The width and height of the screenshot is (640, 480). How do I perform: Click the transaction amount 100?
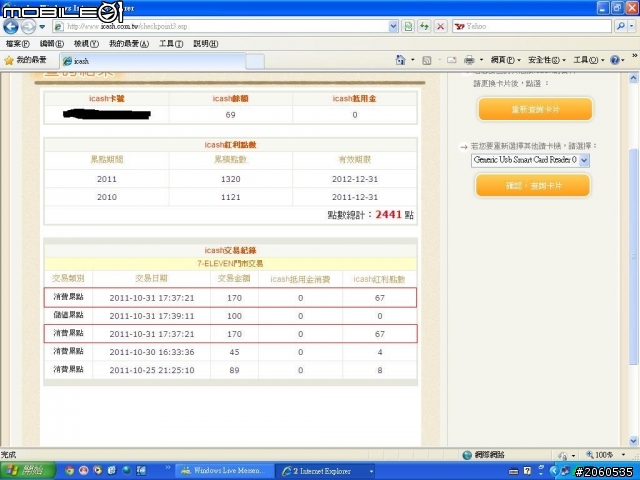point(234,316)
